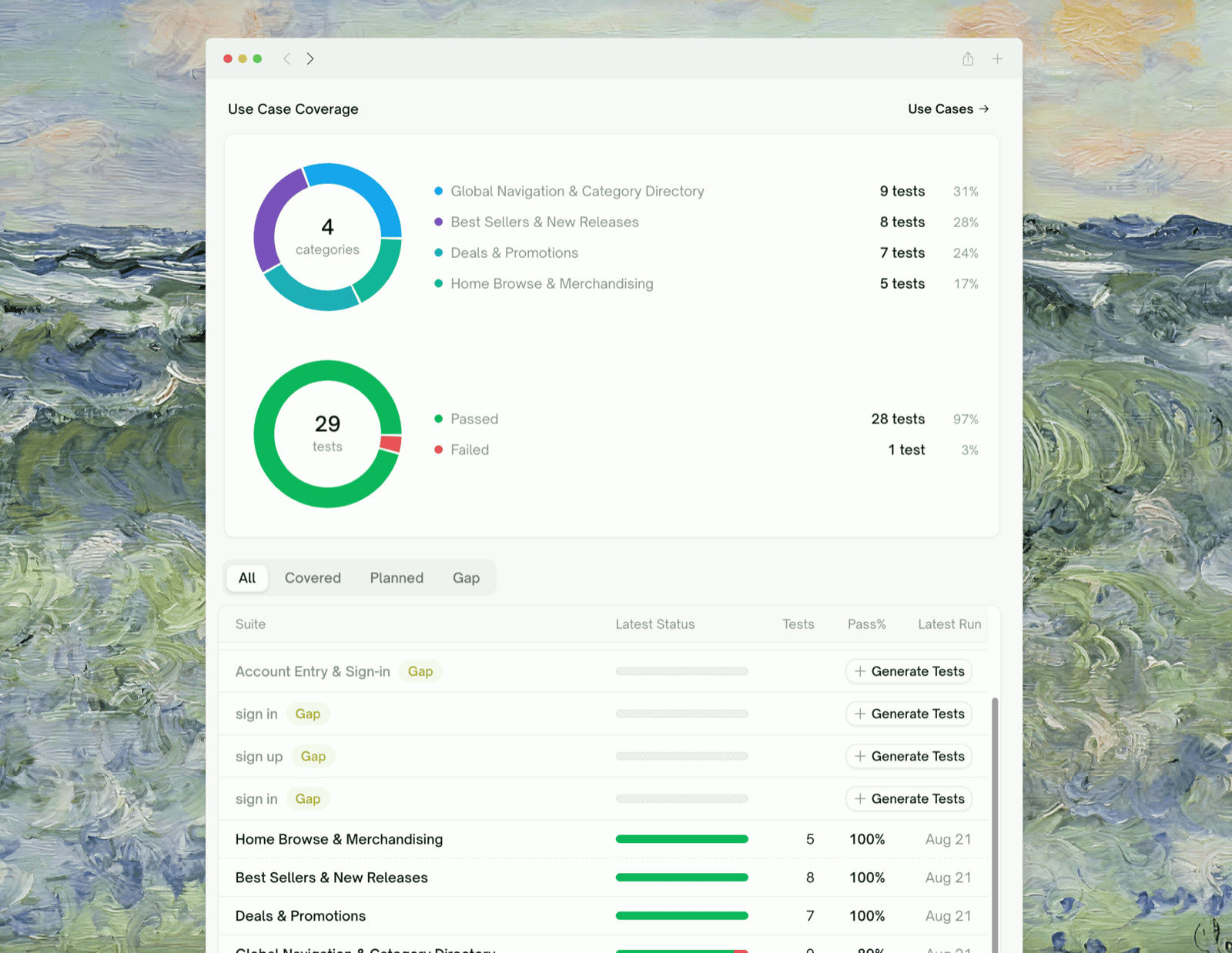Click the Tests column header
Image resolution: width=1232 pixels, height=953 pixels.
[x=798, y=624]
